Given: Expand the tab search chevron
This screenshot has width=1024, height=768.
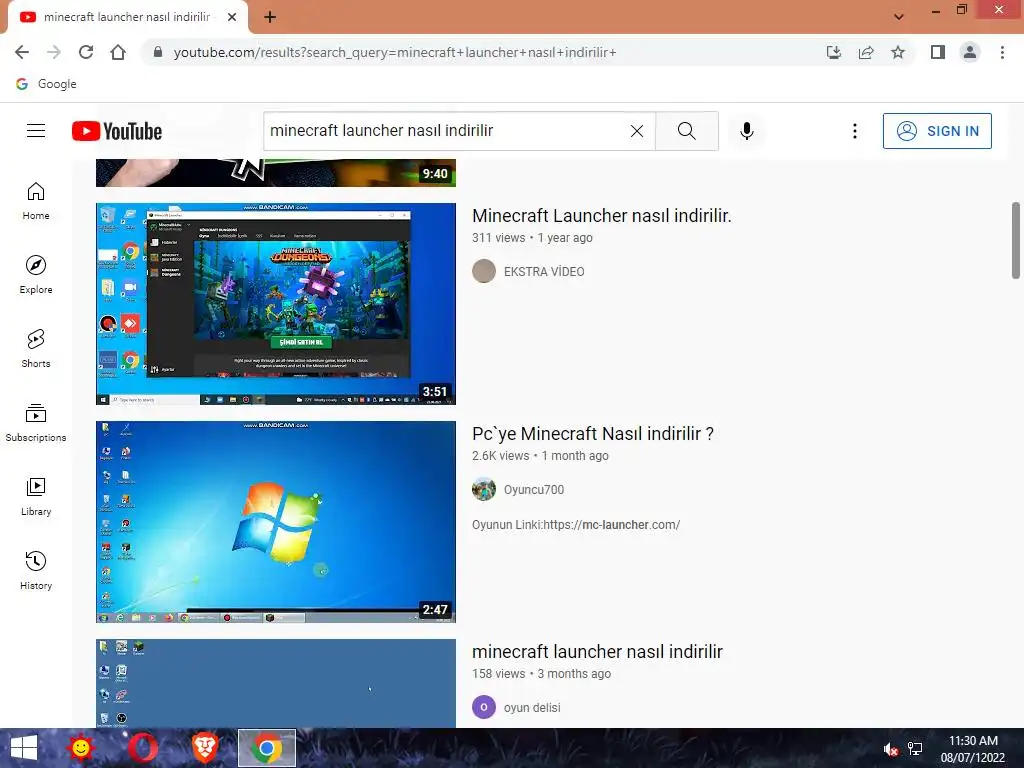Looking at the screenshot, I should tap(899, 17).
